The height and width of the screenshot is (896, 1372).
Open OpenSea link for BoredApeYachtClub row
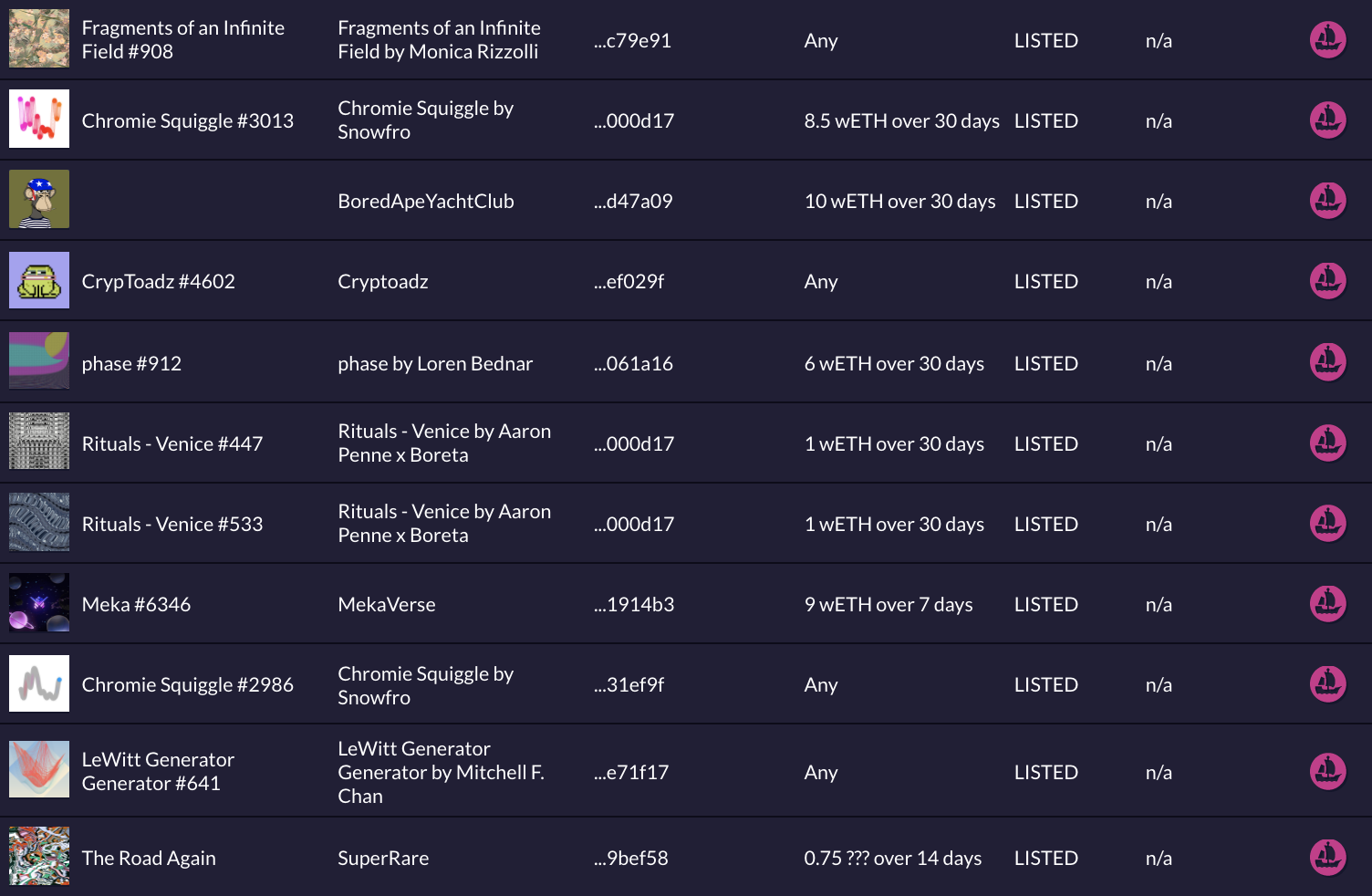(x=1327, y=201)
